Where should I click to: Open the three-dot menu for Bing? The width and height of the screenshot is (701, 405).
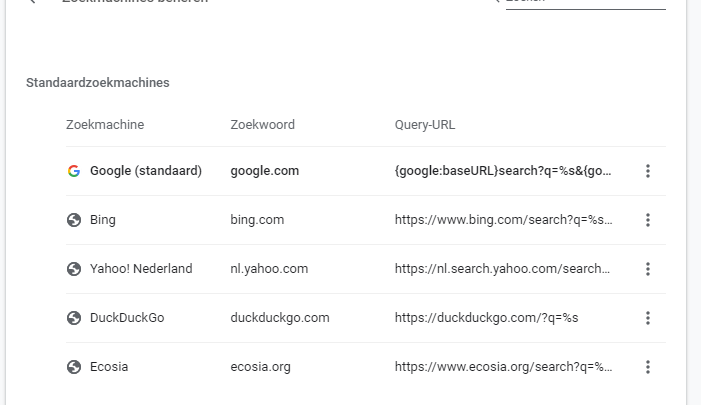click(x=647, y=220)
